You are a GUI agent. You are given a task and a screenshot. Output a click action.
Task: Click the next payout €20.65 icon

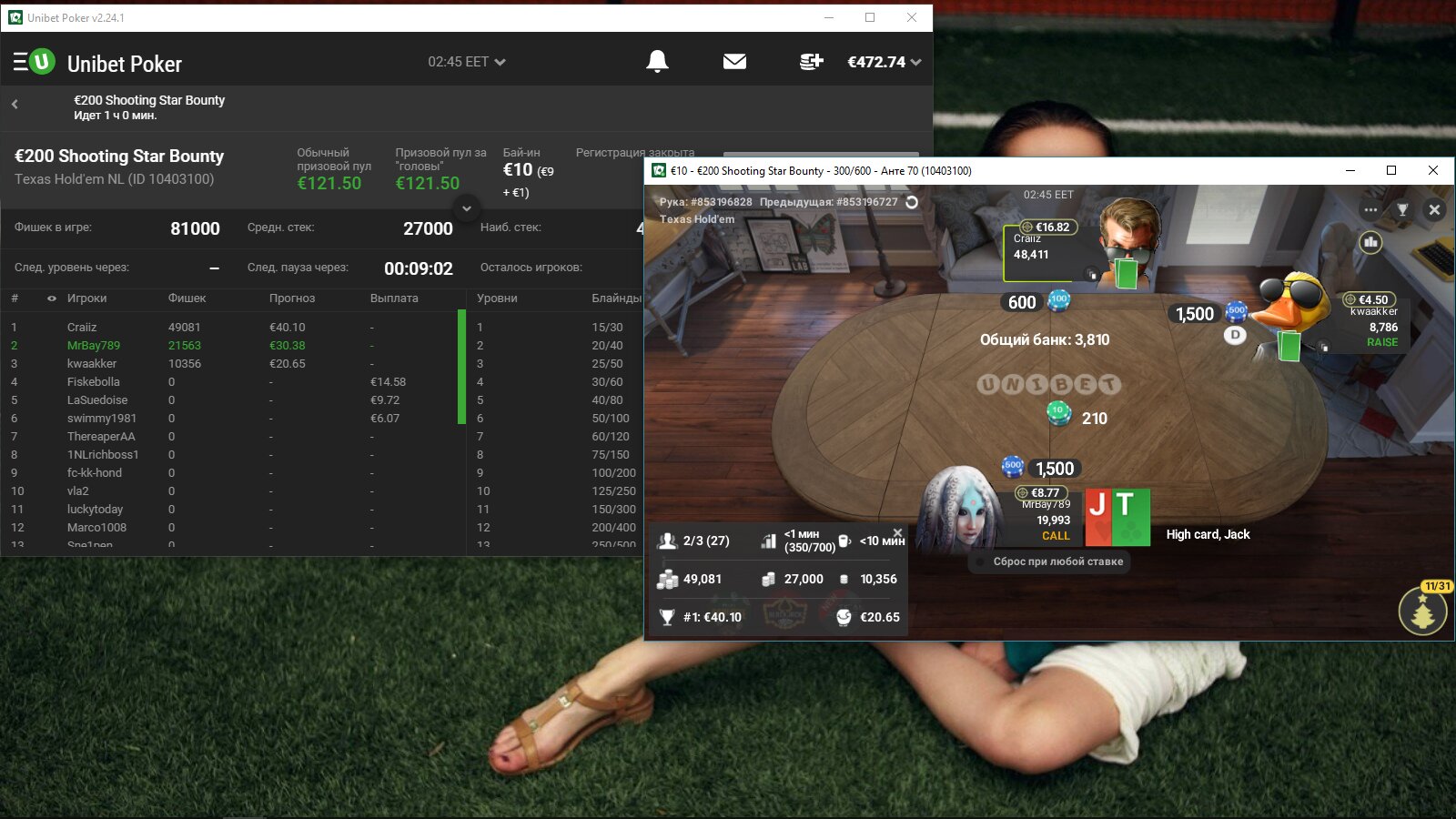coord(844,617)
